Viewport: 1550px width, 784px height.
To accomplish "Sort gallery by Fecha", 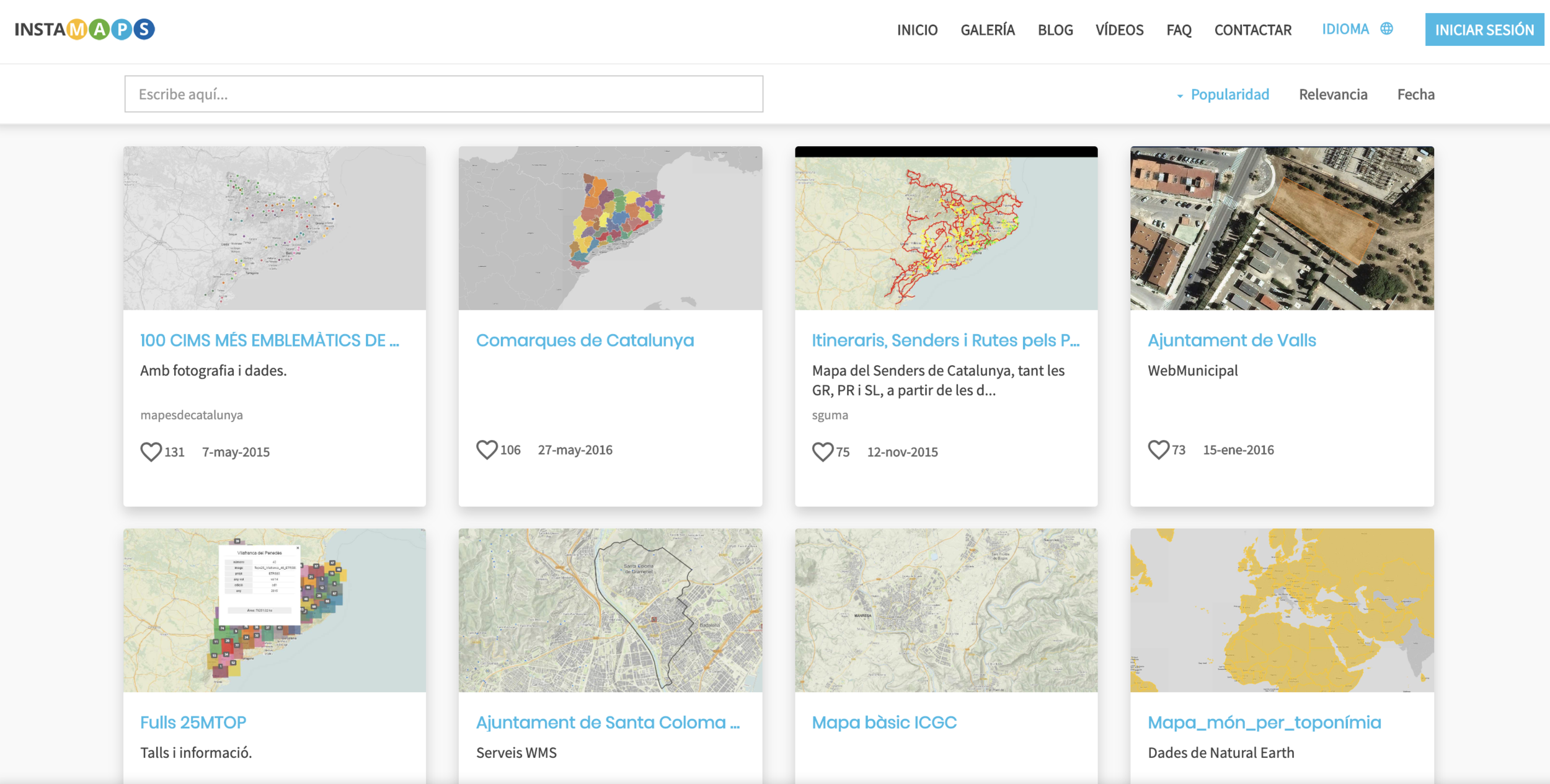I will (x=1415, y=94).
